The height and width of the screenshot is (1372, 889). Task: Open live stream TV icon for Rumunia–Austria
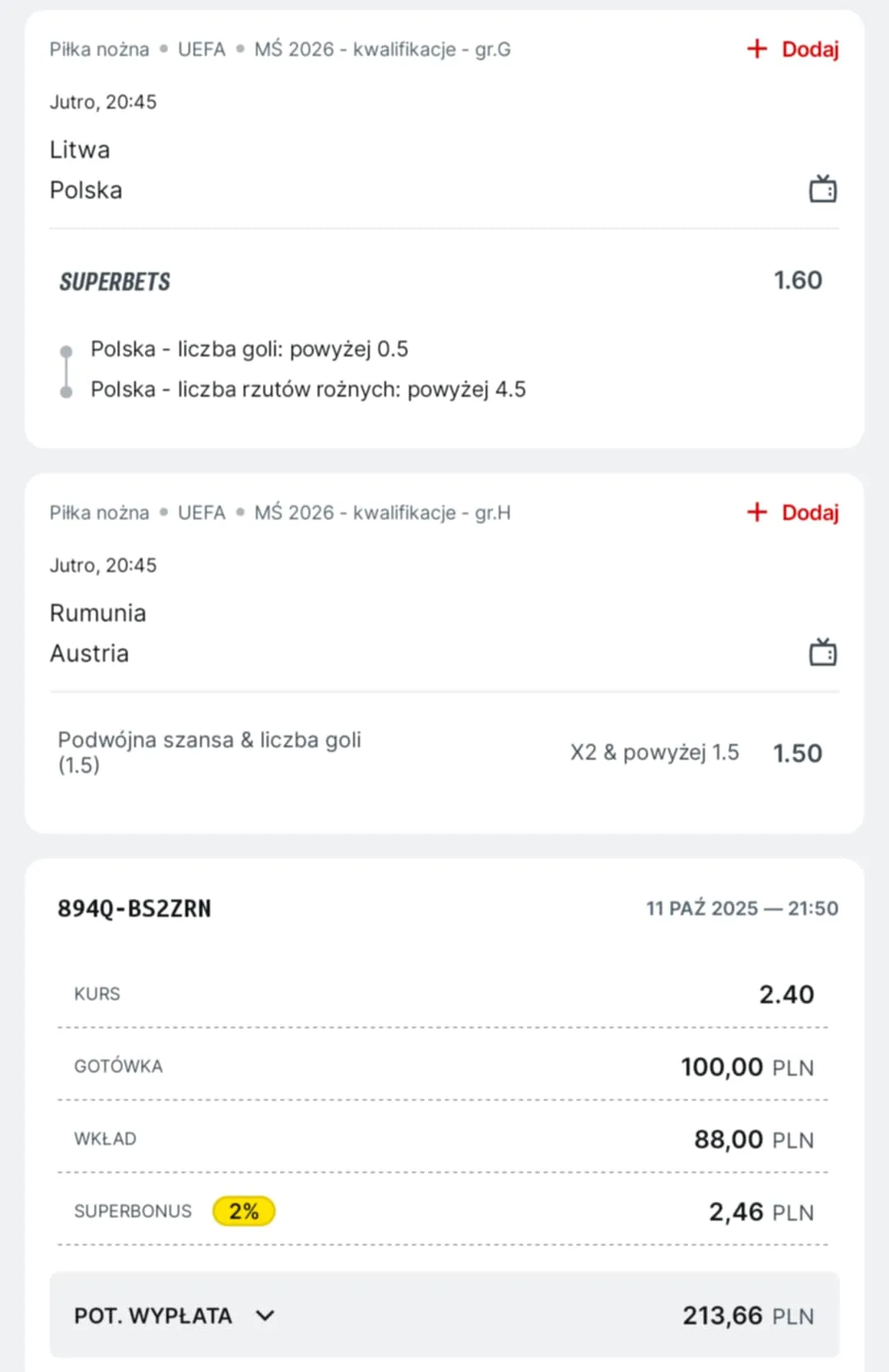pyautogui.click(x=822, y=653)
